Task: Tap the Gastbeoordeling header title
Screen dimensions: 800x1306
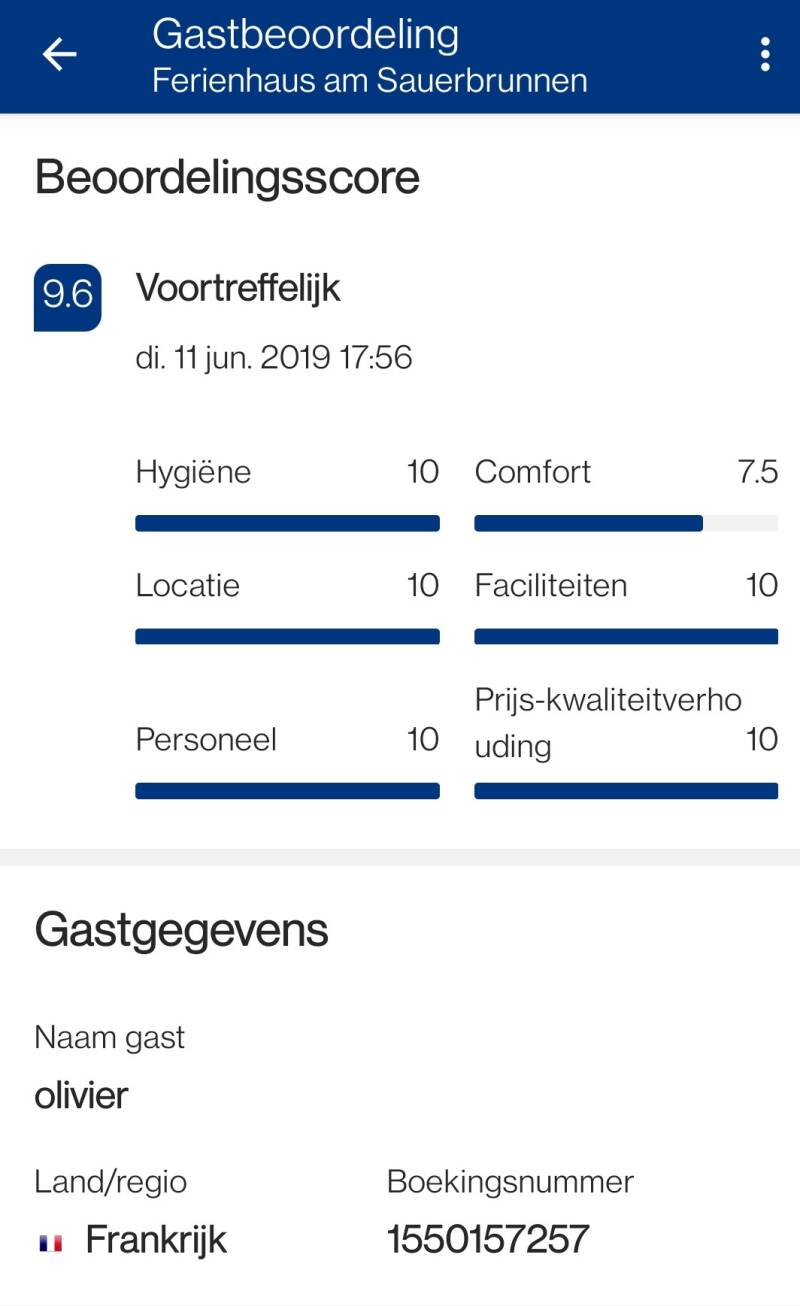Action: (x=305, y=35)
